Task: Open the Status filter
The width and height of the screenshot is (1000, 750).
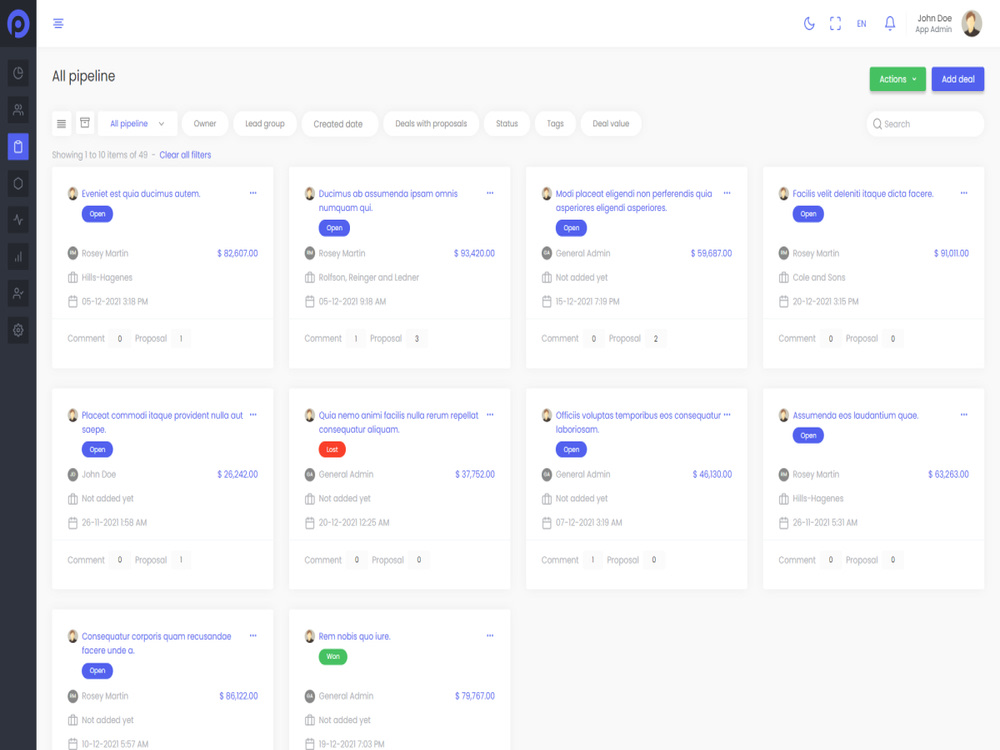Action: (x=507, y=124)
